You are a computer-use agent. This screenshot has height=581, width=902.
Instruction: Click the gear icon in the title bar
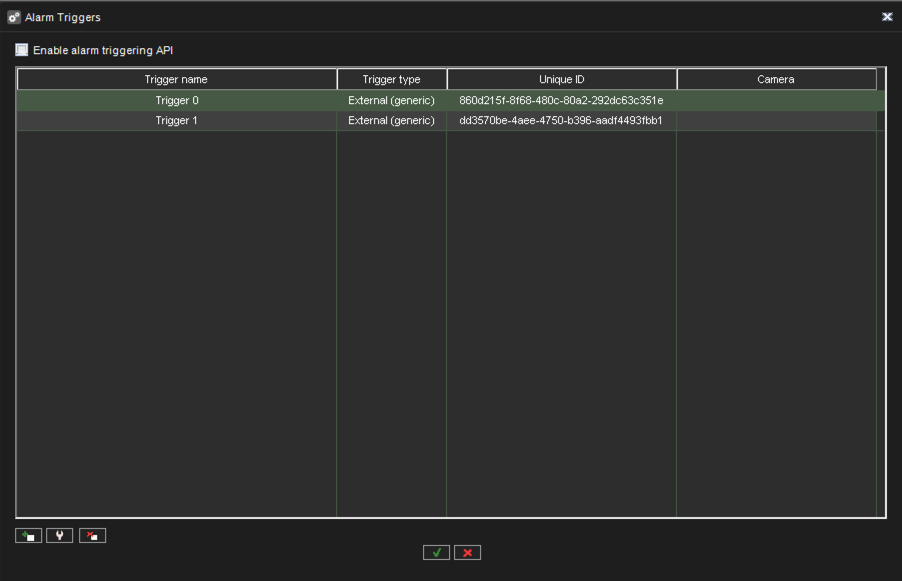12,16
